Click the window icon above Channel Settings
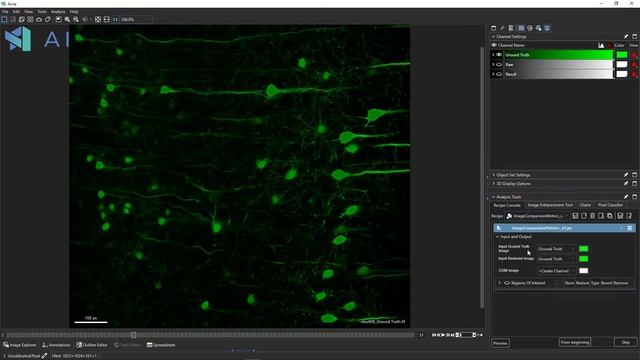This screenshot has width=640, height=360. click(x=493, y=28)
